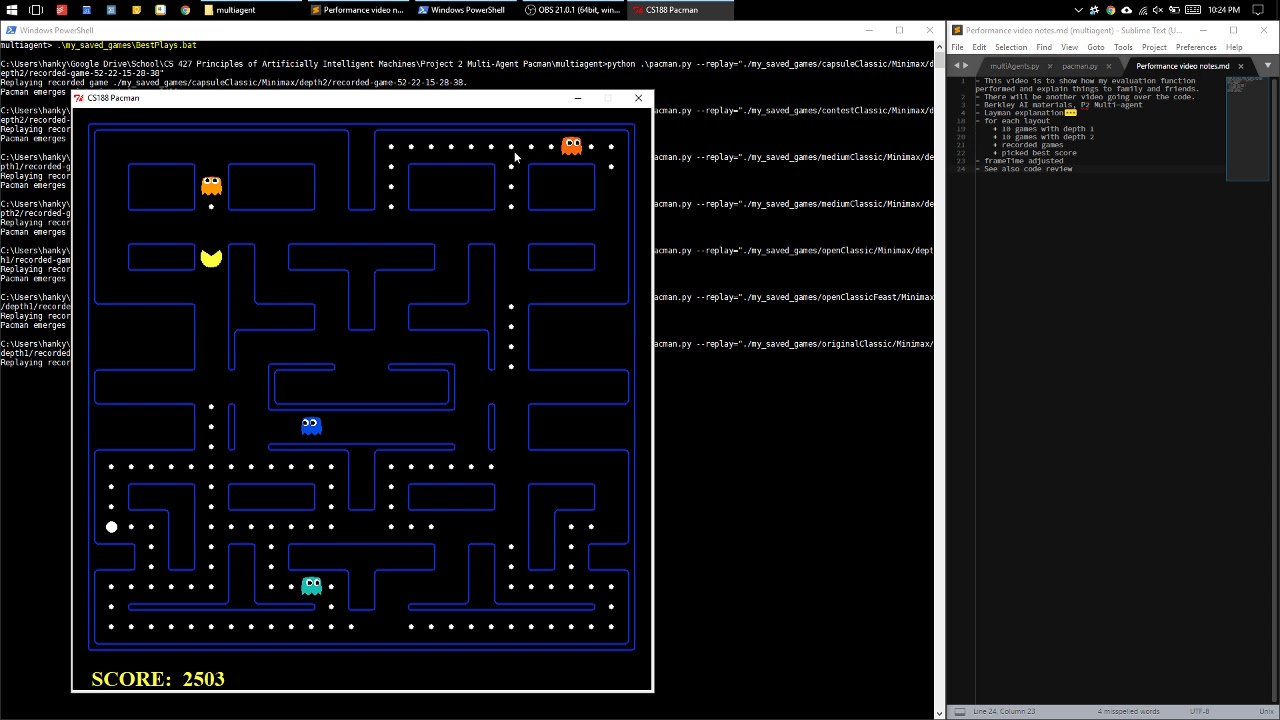Go to next tab with right arrow
The image size is (1280, 720).
pos(967,66)
